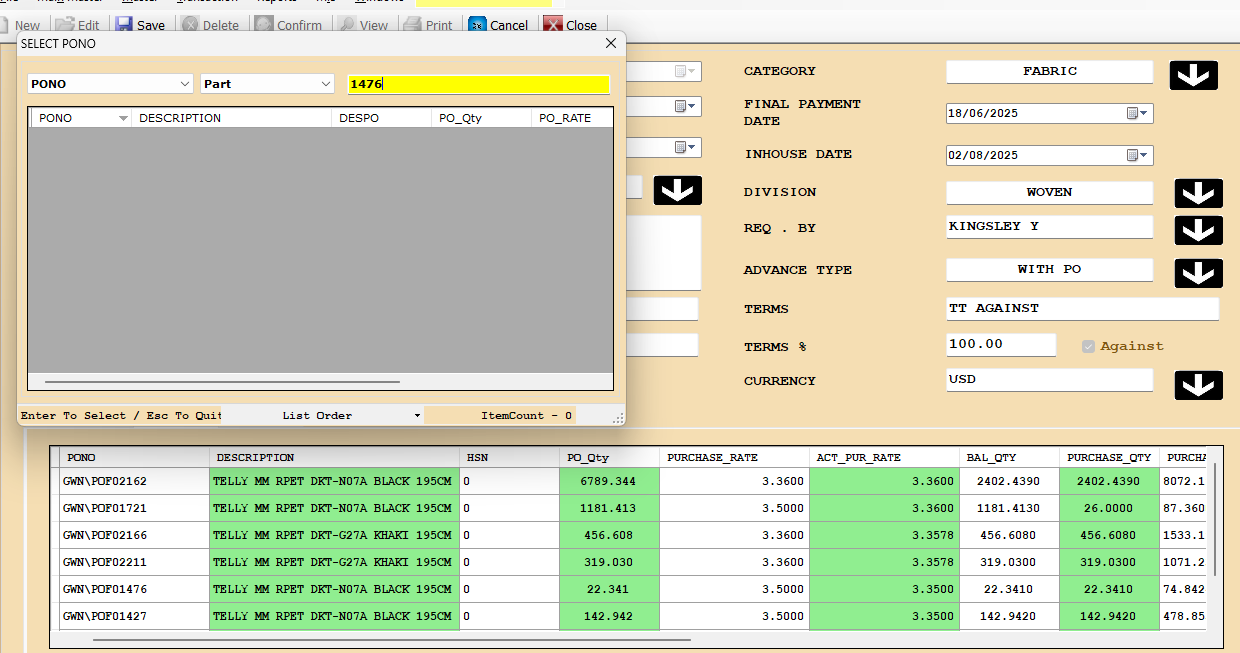Click the yellow search field containing 1476
This screenshot has width=1240, height=653.
coord(478,84)
